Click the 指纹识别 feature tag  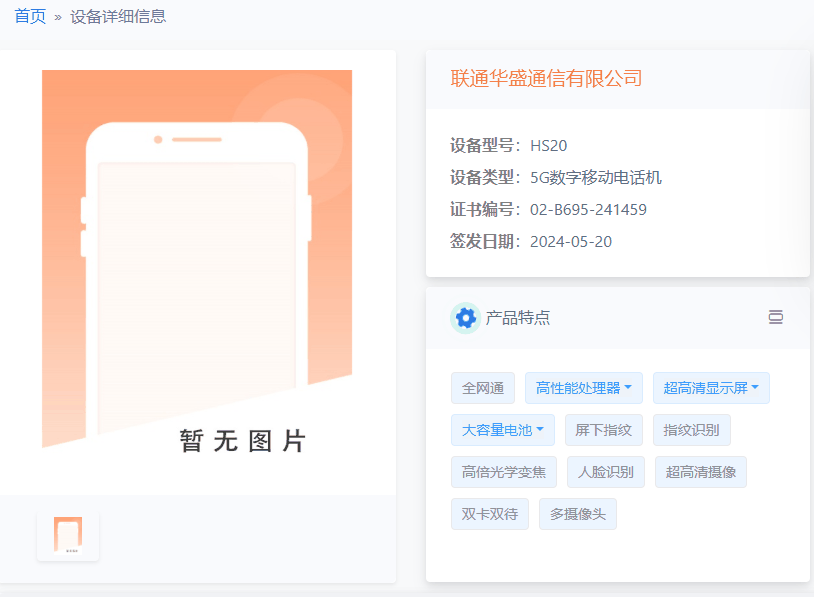click(x=692, y=430)
